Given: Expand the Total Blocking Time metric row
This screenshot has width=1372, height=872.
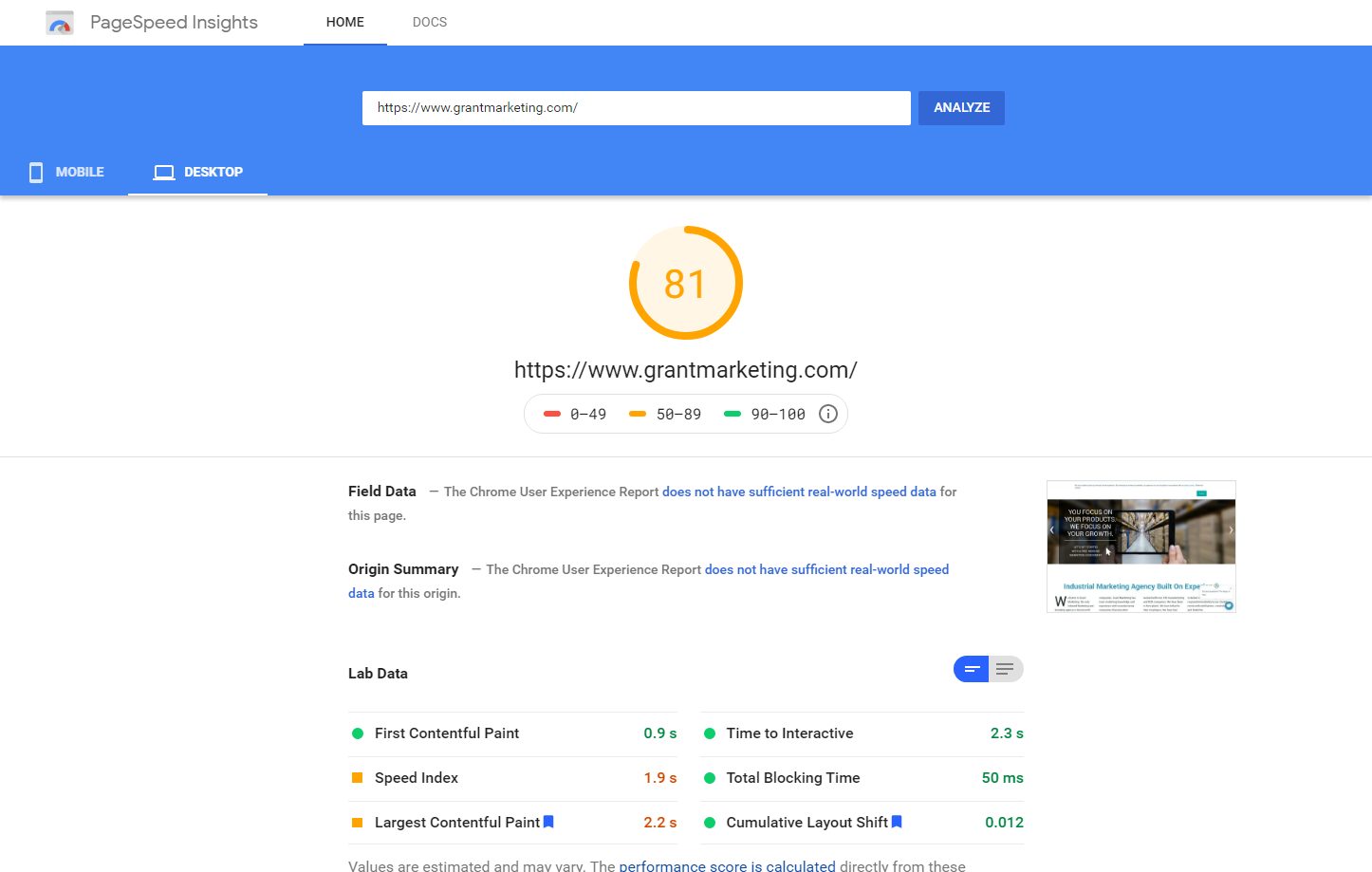Looking at the screenshot, I should click(862, 778).
